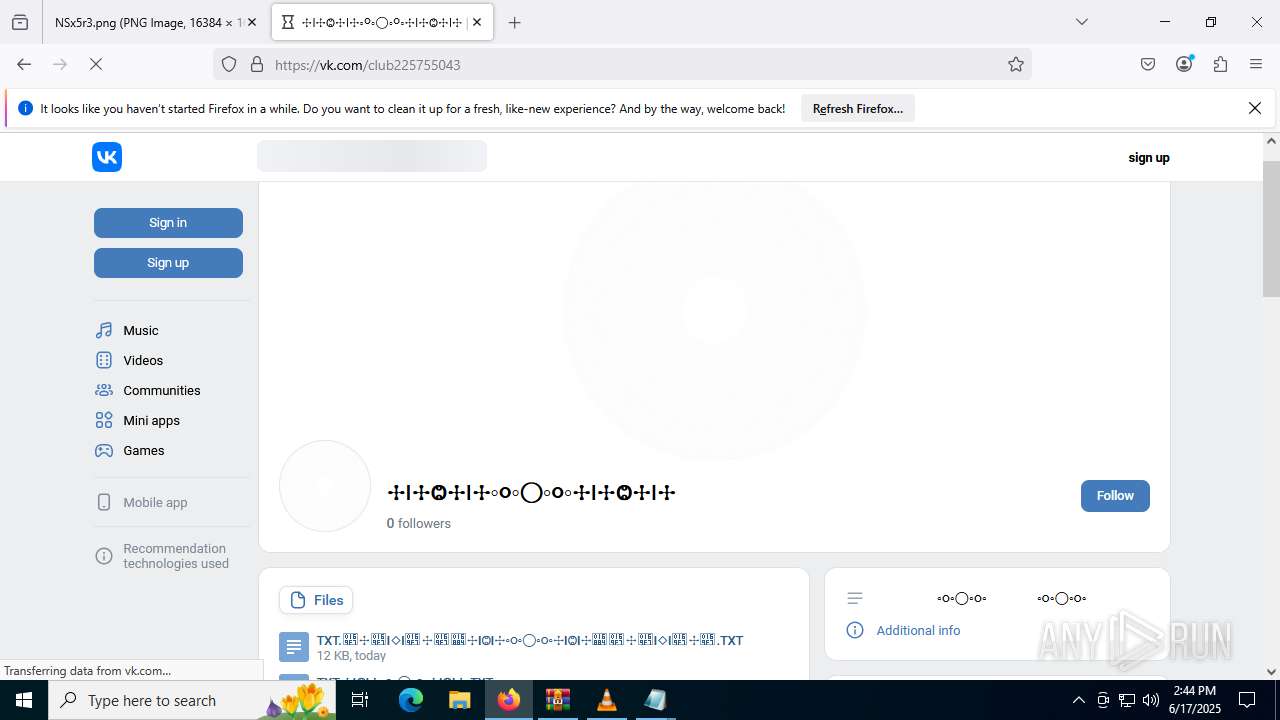Screen dimensions: 1280x720
Task: Stop loading the page
Action: click(x=96, y=64)
